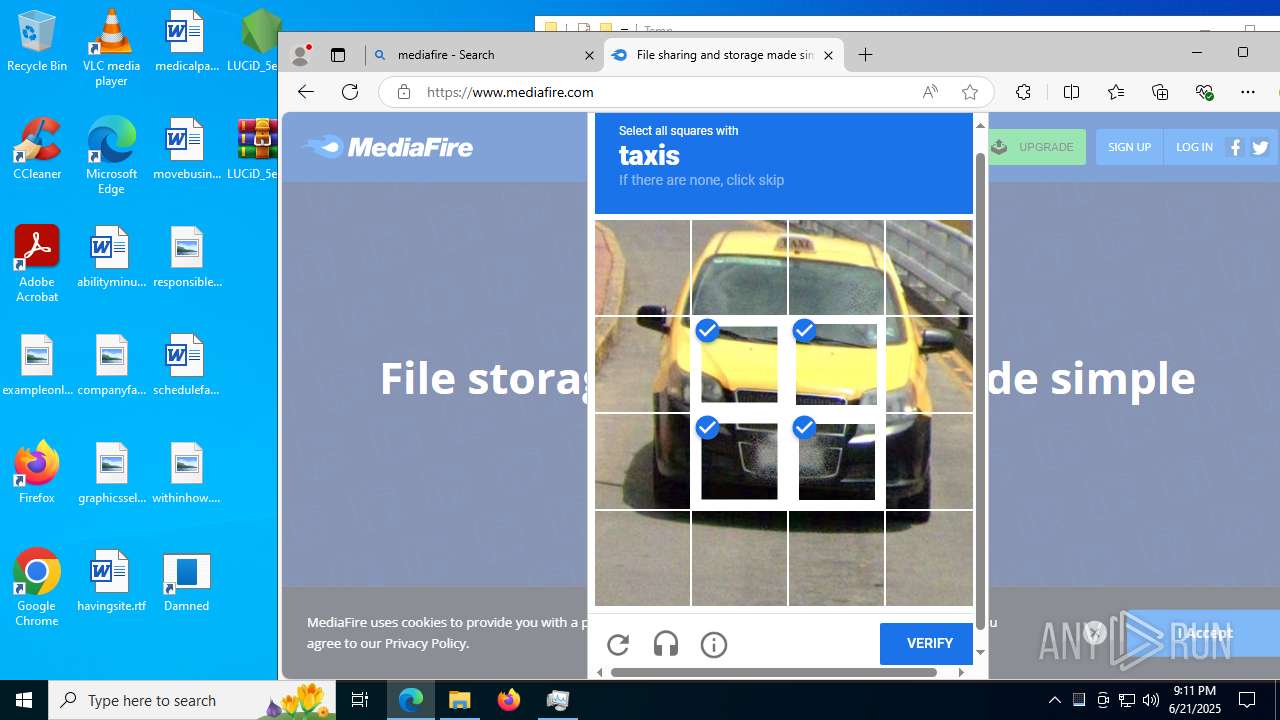Screen dimensions: 1280x720
Task: Switch to the mediafire - Search tab
Action: point(484,55)
